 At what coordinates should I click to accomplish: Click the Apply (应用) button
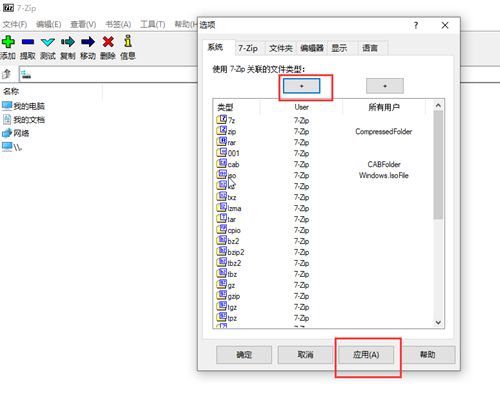coord(366,355)
